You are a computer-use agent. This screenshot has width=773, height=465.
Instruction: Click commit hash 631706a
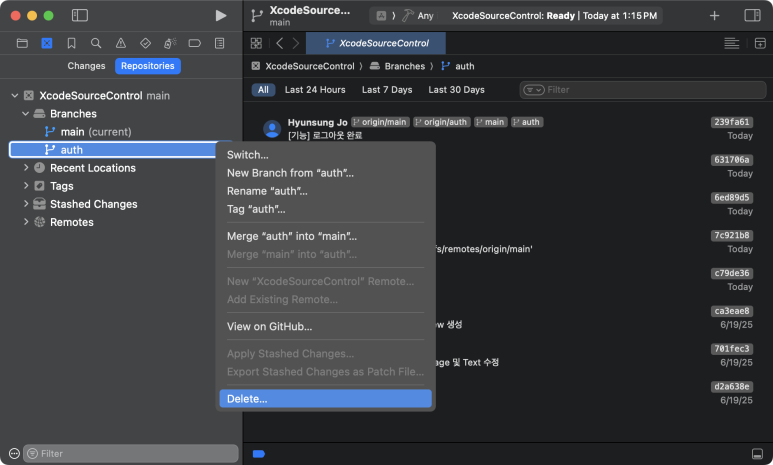point(732,160)
